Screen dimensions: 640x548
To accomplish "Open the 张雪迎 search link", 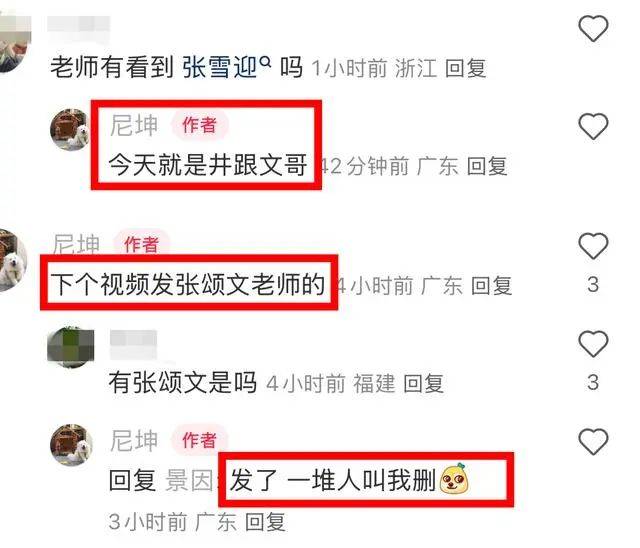I will point(220,67).
